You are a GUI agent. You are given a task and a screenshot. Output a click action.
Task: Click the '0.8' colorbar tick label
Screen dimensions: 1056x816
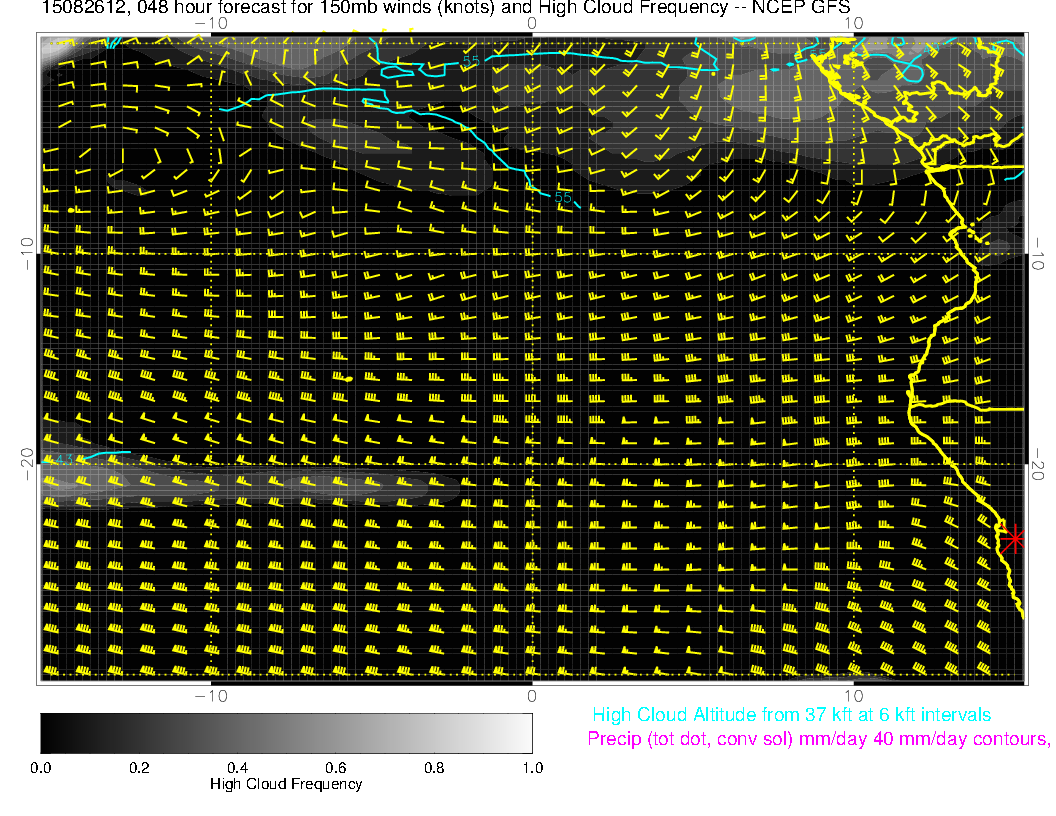click(434, 768)
